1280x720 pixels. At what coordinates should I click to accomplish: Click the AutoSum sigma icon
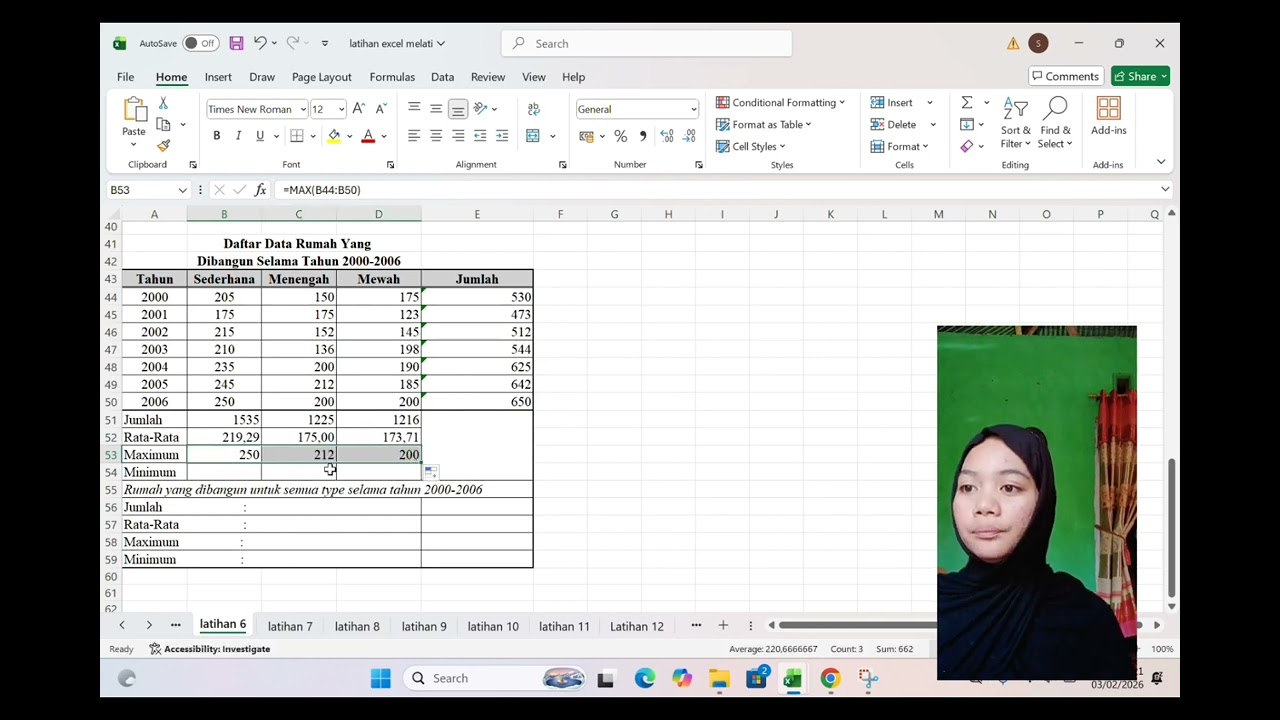pyautogui.click(x=967, y=103)
